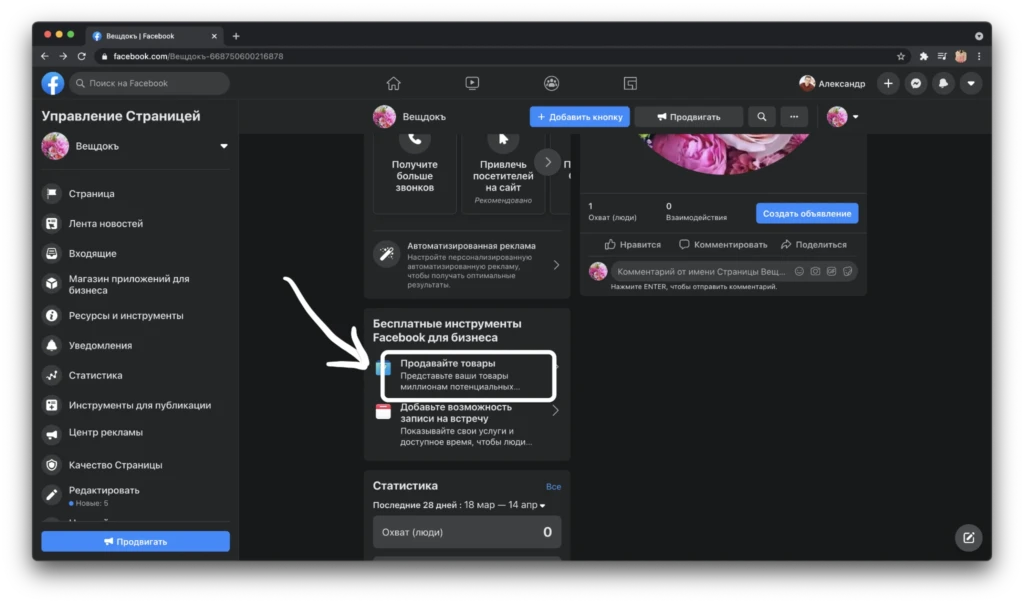Open the Последние 28 дней date range dropdown
1024x604 pixels.
(459, 505)
